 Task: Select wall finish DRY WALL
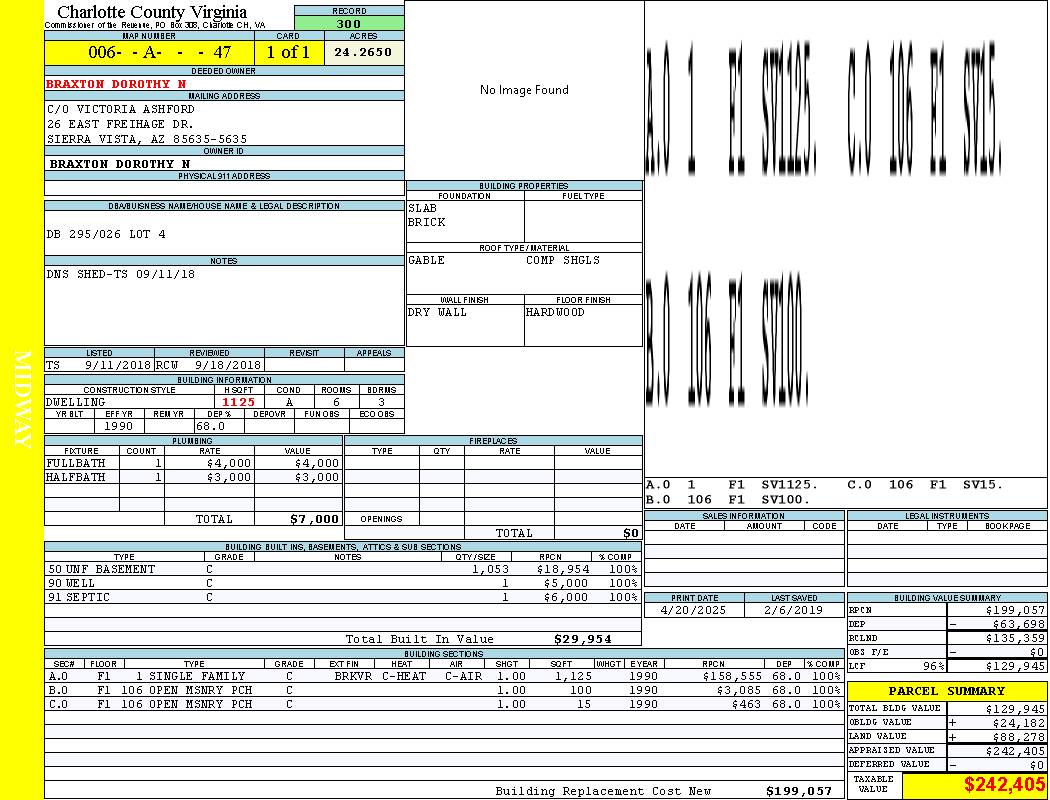[x=437, y=313]
